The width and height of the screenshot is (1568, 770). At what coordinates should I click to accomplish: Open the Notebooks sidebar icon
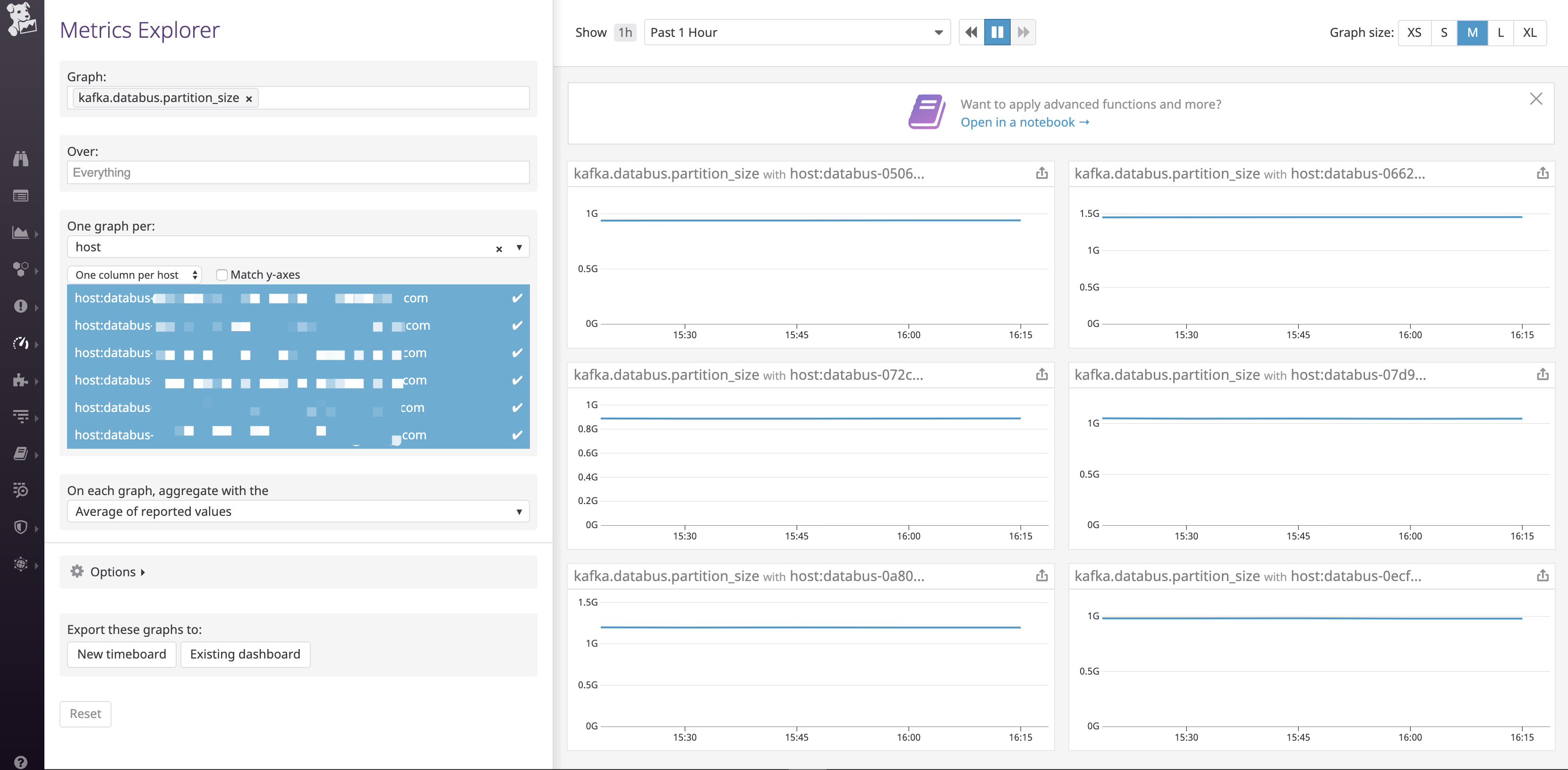(21, 453)
